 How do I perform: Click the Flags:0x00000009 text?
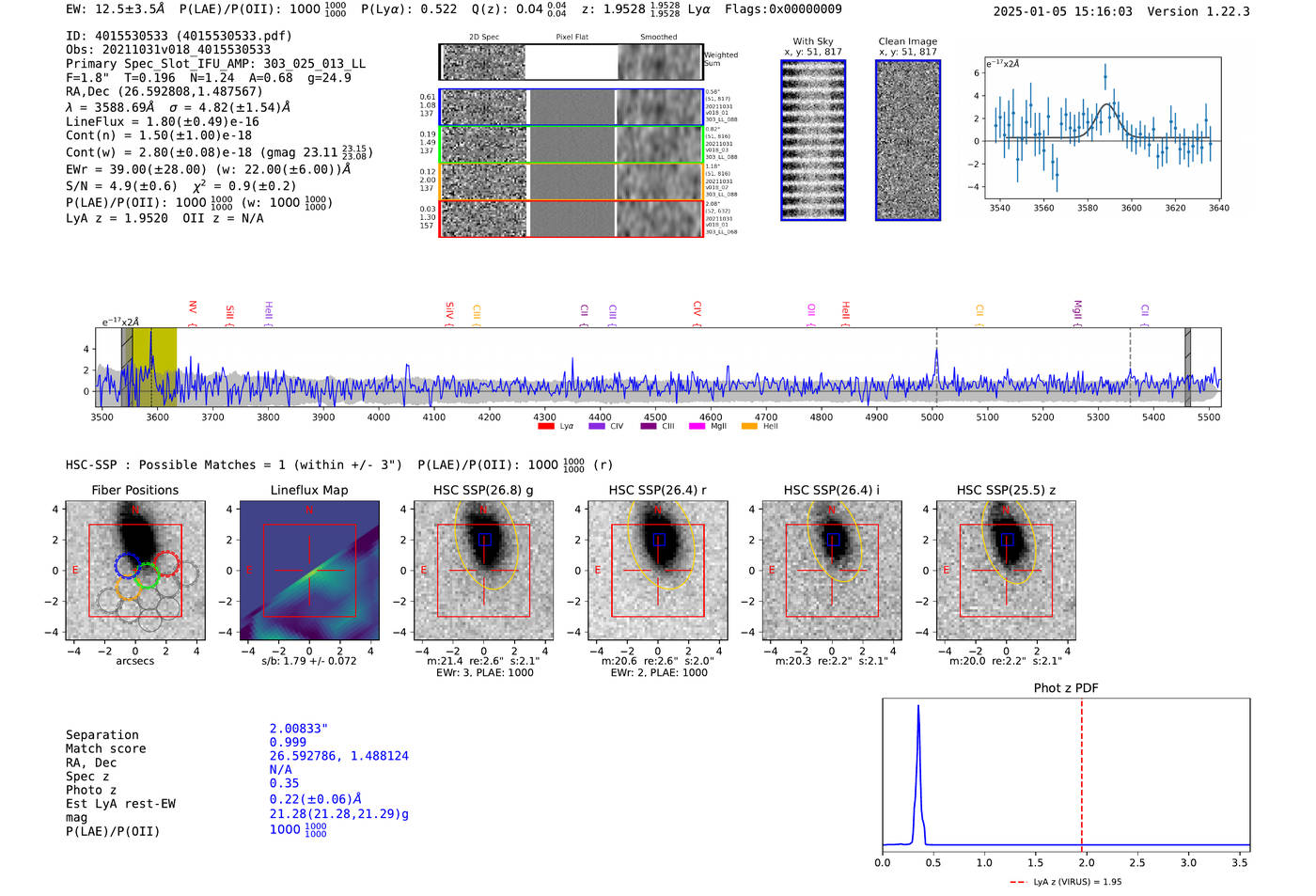point(783,9)
